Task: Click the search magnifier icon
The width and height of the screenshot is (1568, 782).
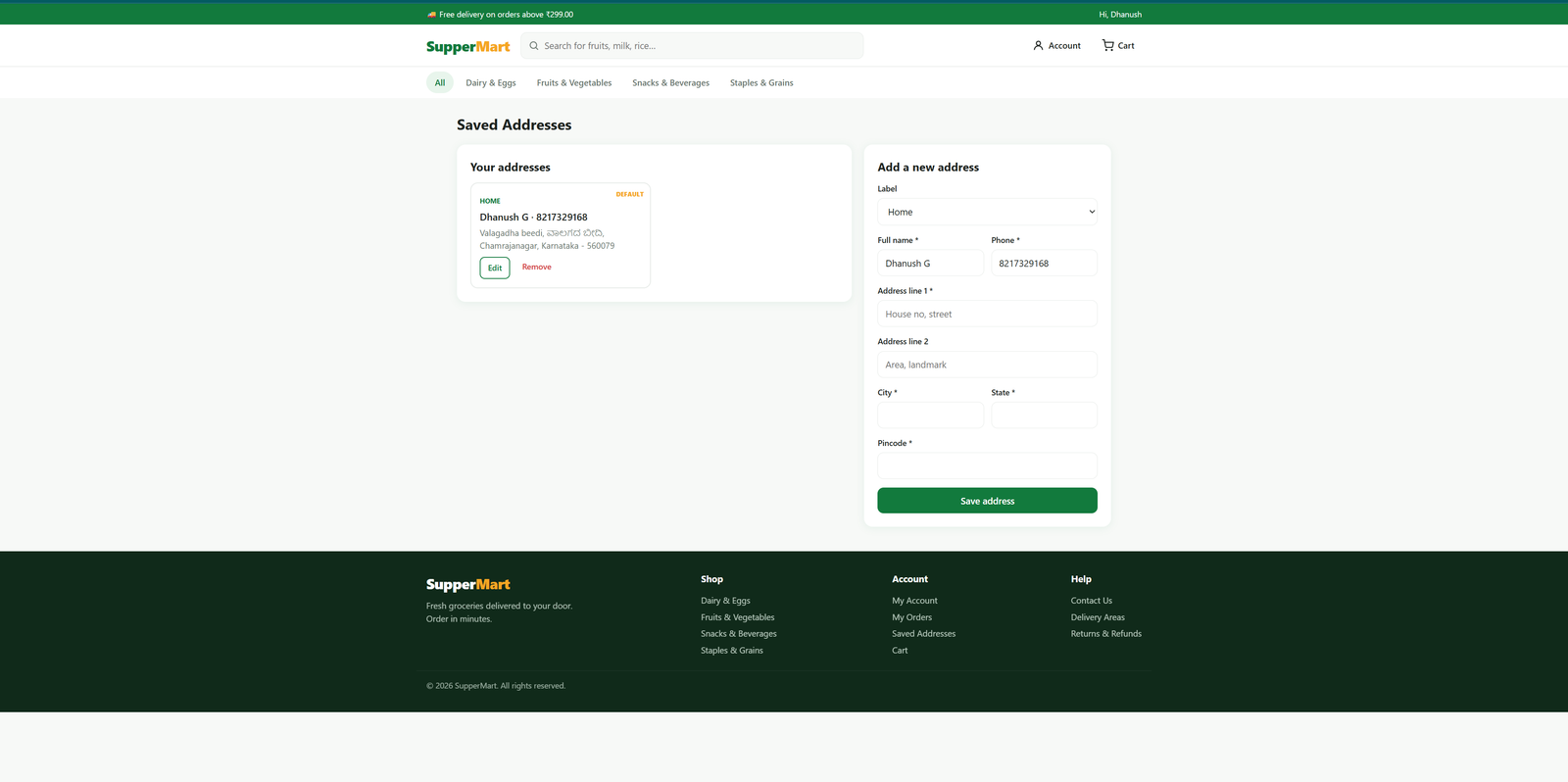Action: [x=534, y=46]
